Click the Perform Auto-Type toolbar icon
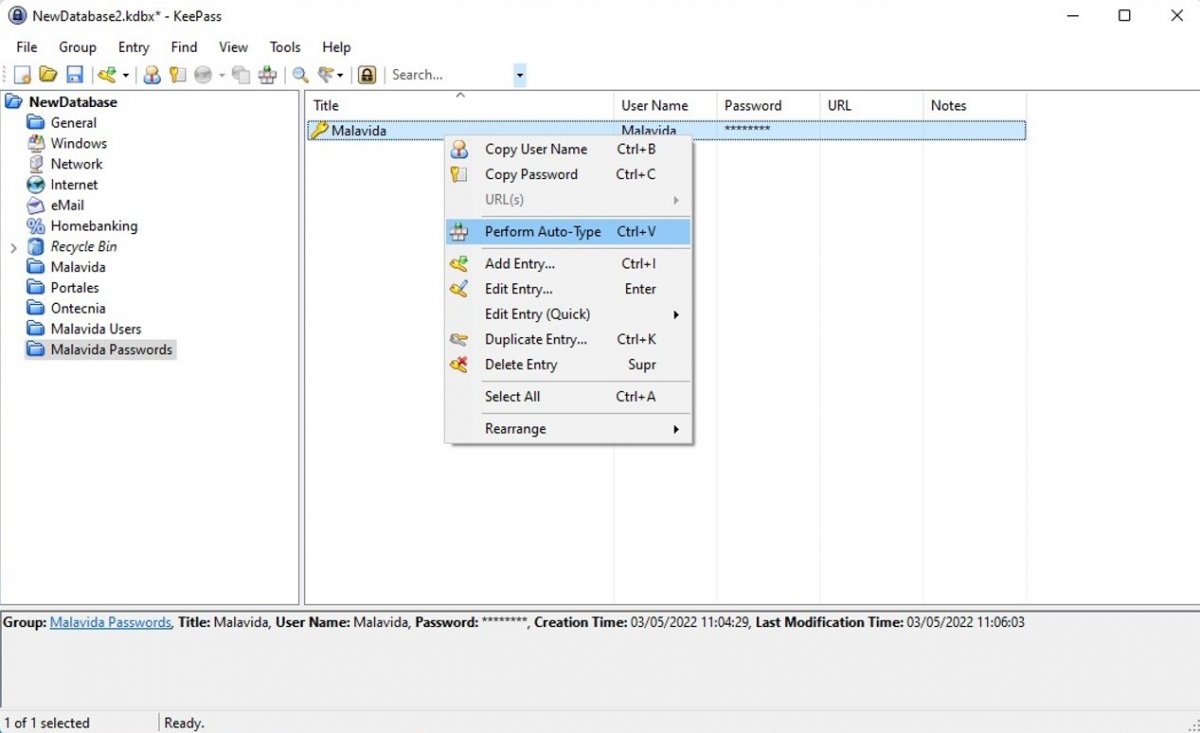 [267, 75]
